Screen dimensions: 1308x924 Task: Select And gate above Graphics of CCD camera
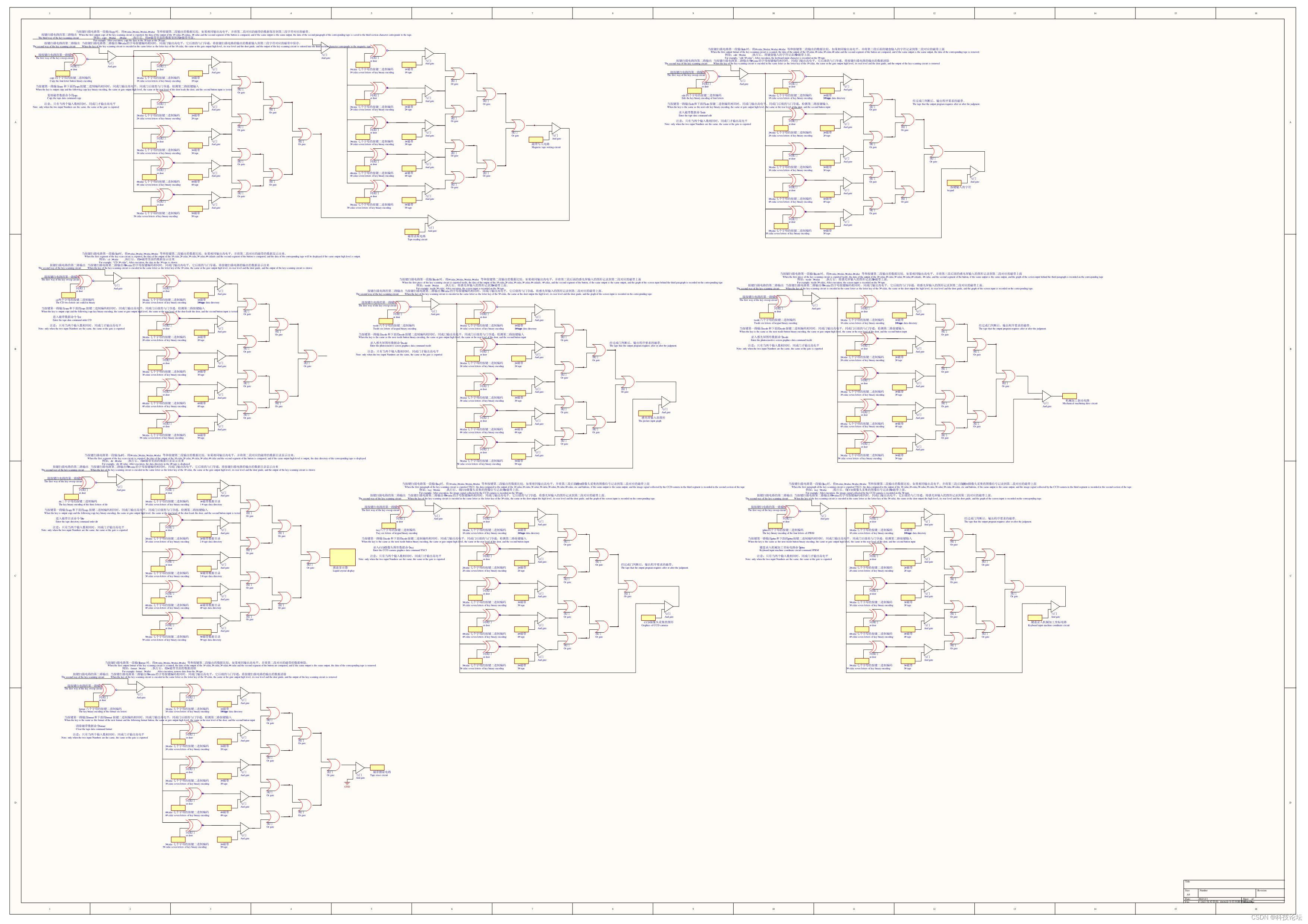coord(668,606)
